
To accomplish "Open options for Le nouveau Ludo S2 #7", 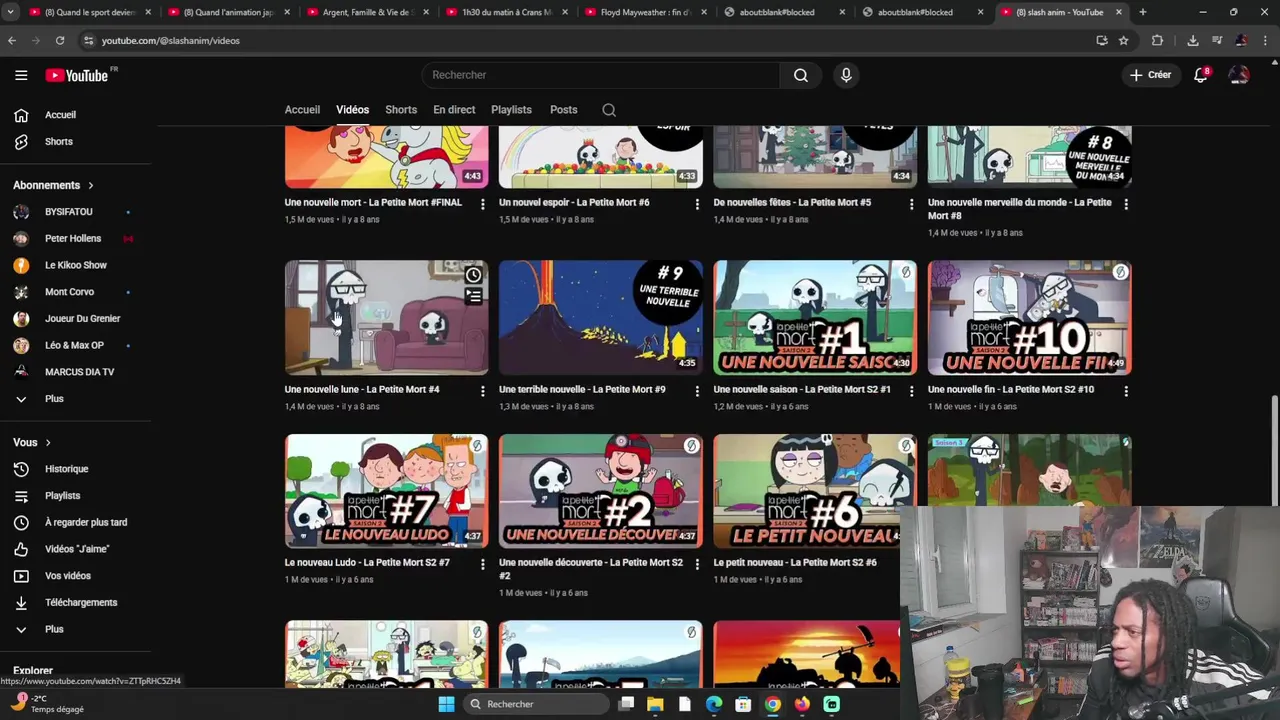I will [x=482, y=564].
